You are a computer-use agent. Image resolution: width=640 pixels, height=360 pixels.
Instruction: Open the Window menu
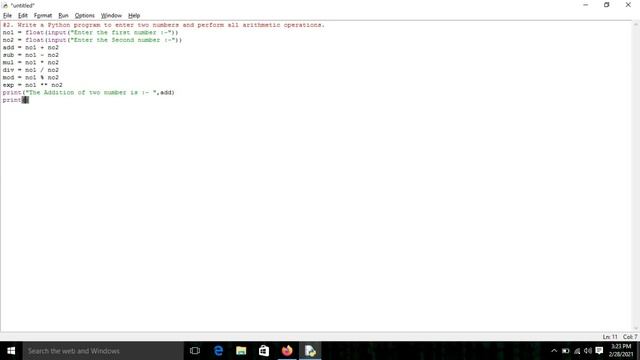111,16
